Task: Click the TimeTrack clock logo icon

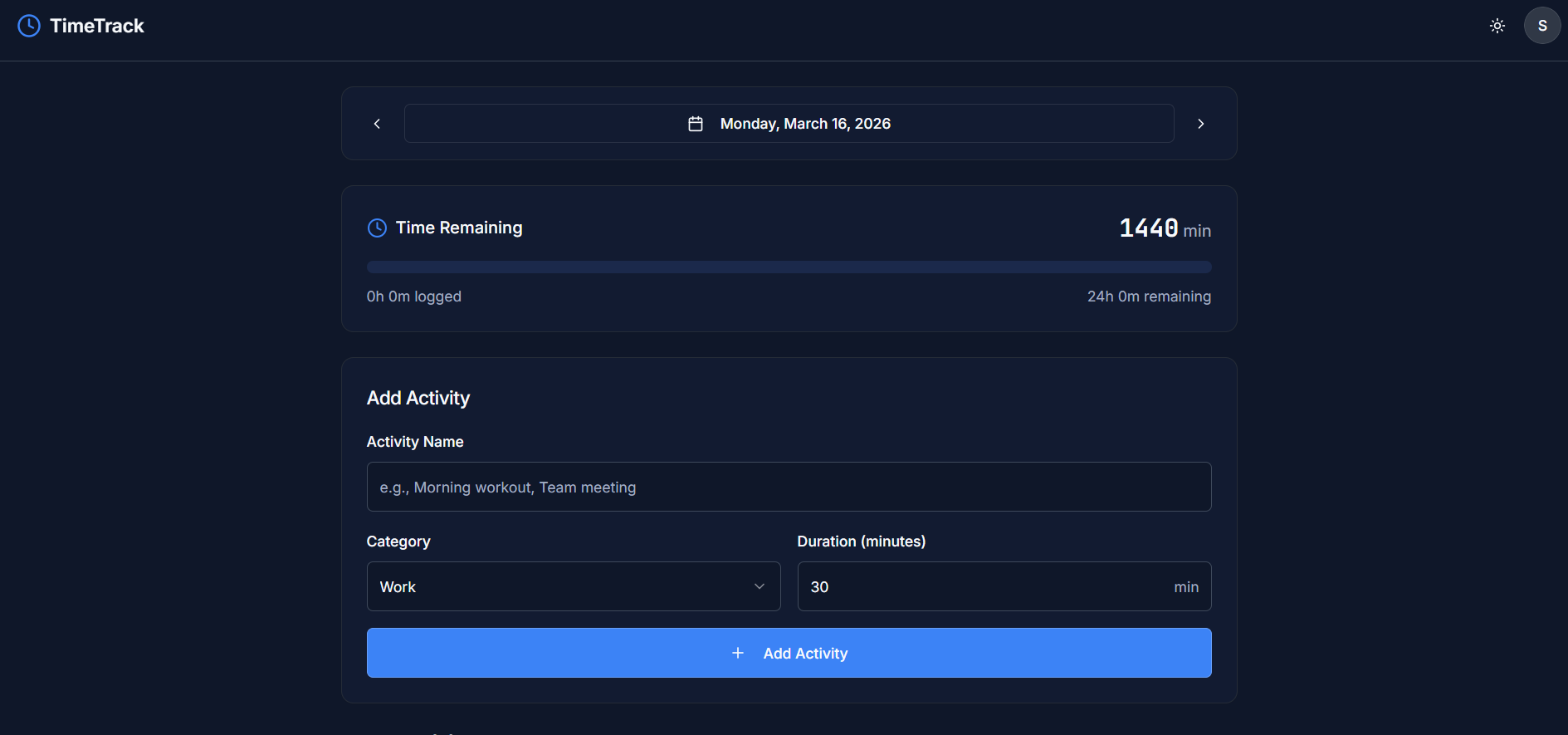Action: (x=29, y=26)
